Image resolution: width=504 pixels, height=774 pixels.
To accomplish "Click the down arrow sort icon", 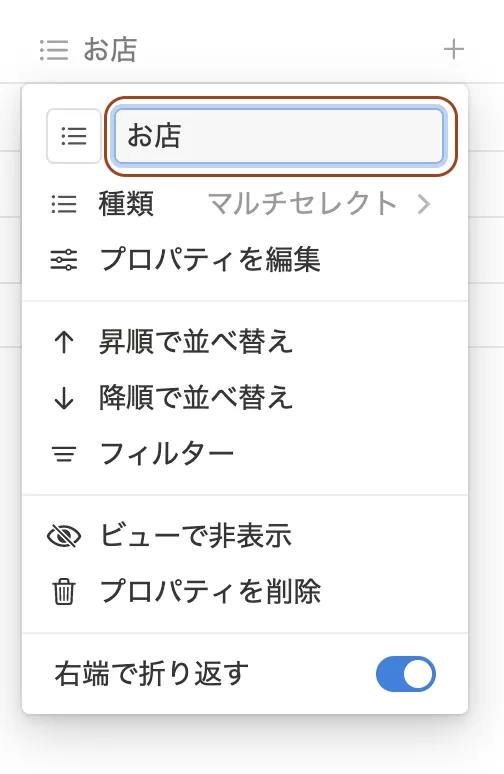I will point(64,398).
